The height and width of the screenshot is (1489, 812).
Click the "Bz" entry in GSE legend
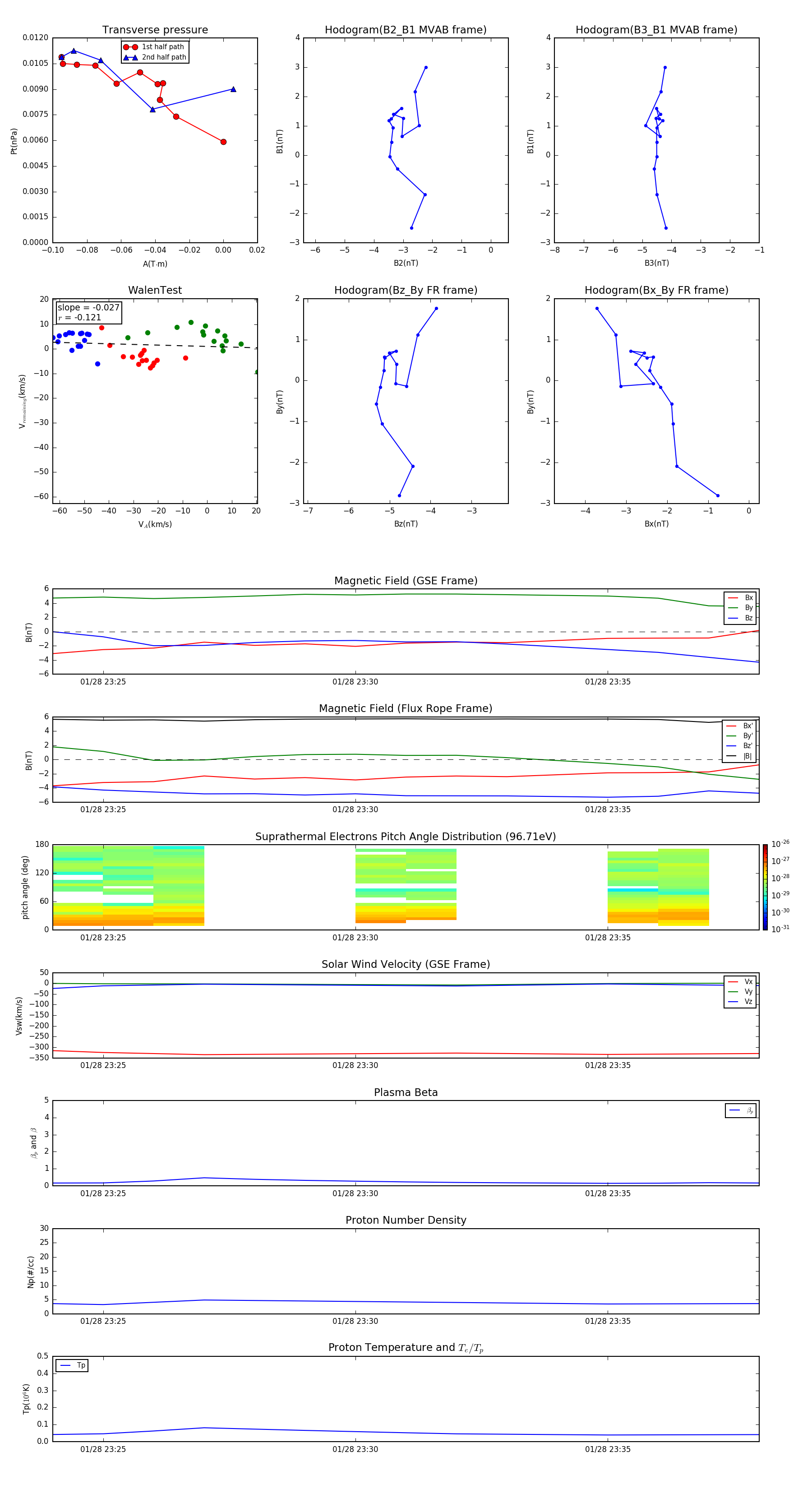point(740,618)
